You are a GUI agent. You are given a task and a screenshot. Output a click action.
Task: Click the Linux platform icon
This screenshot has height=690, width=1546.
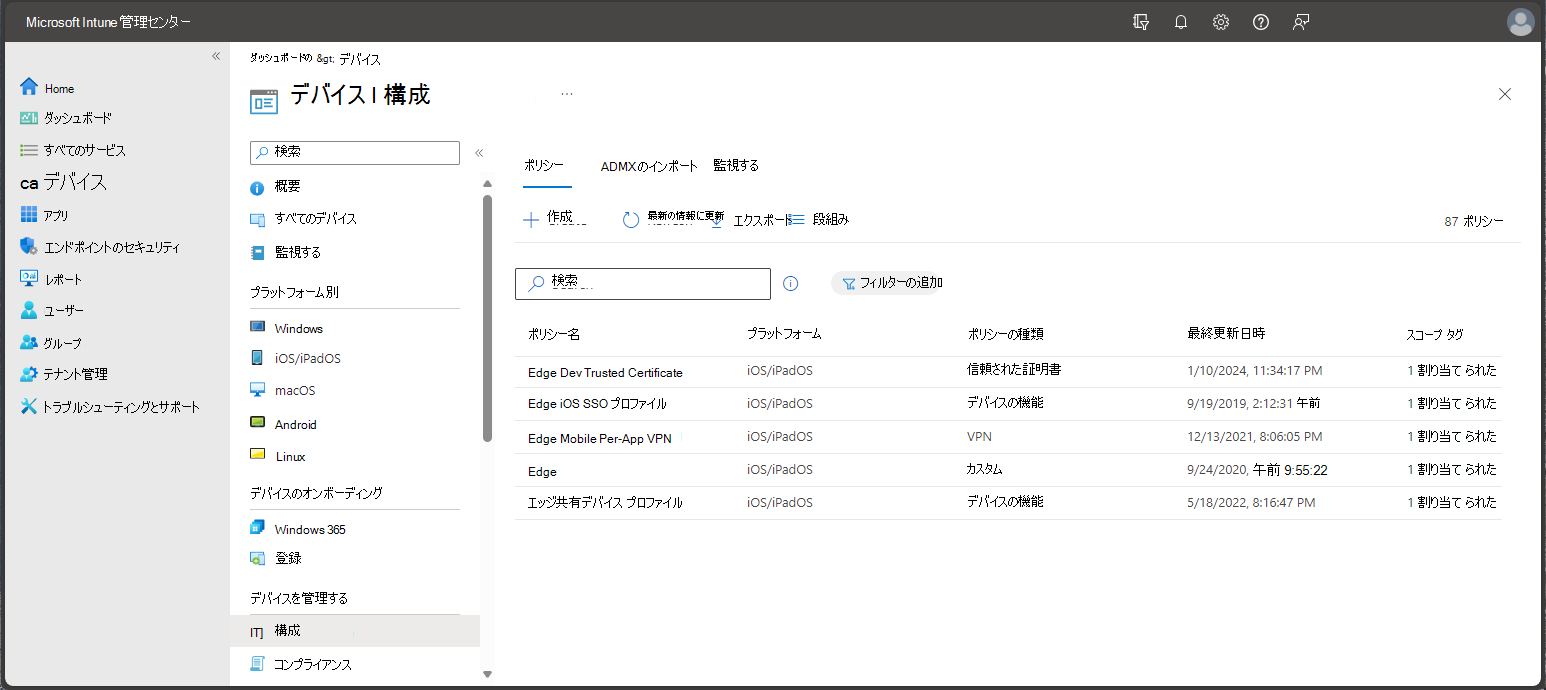click(257, 455)
